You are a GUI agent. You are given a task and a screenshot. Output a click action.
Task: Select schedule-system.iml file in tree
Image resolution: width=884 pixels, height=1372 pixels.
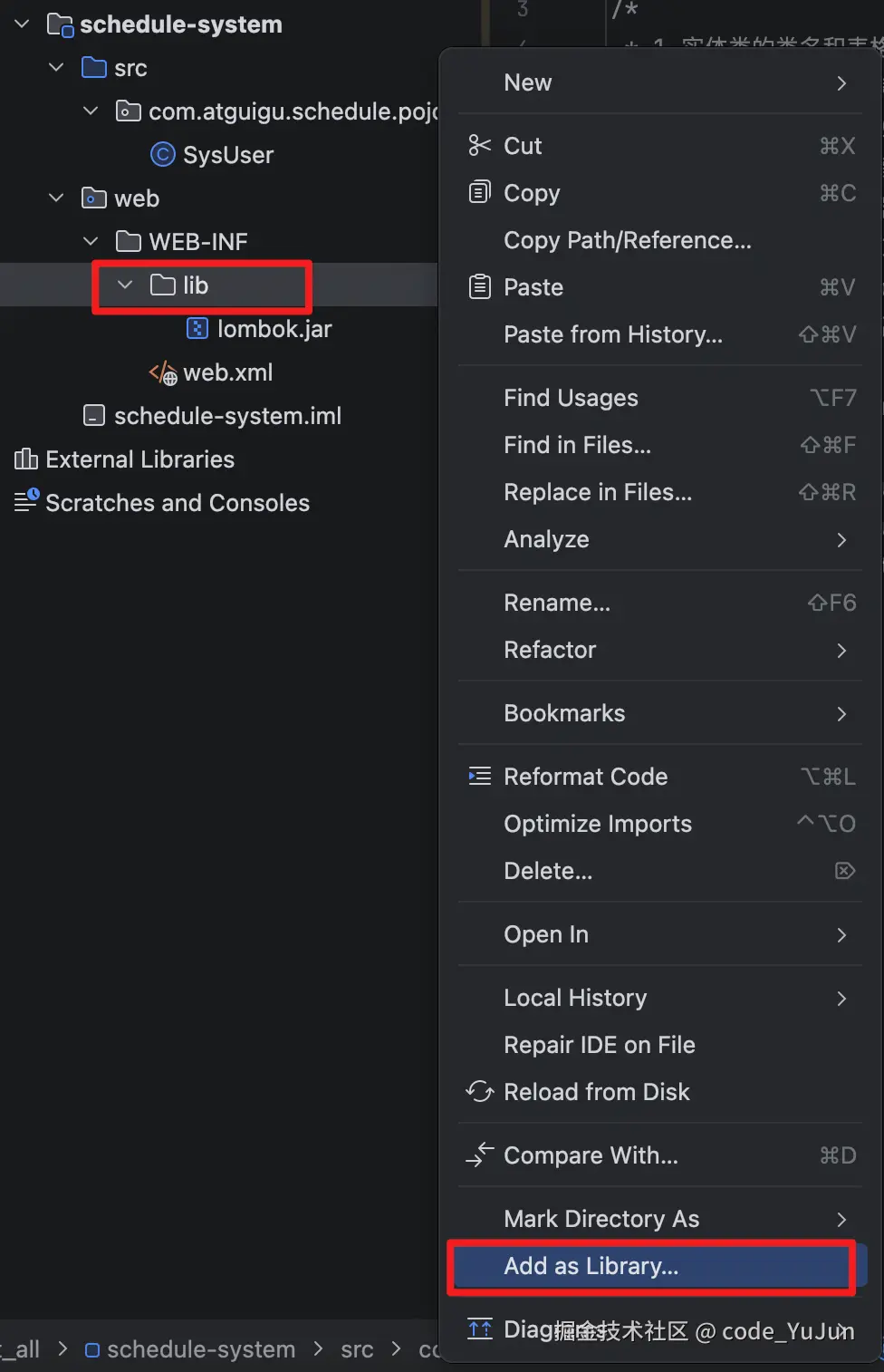(x=226, y=416)
